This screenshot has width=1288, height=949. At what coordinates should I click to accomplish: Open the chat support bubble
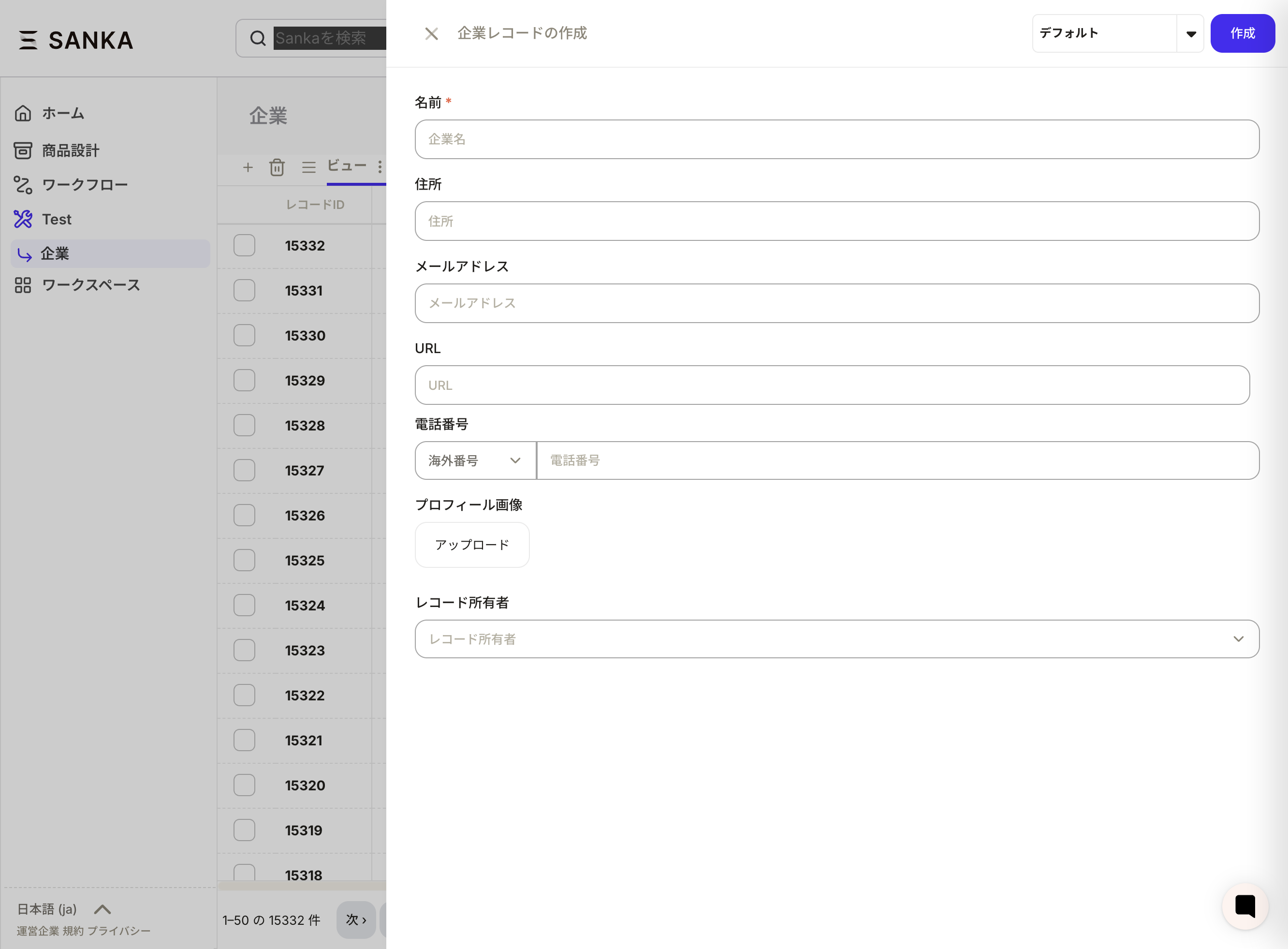click(1244, 906)
